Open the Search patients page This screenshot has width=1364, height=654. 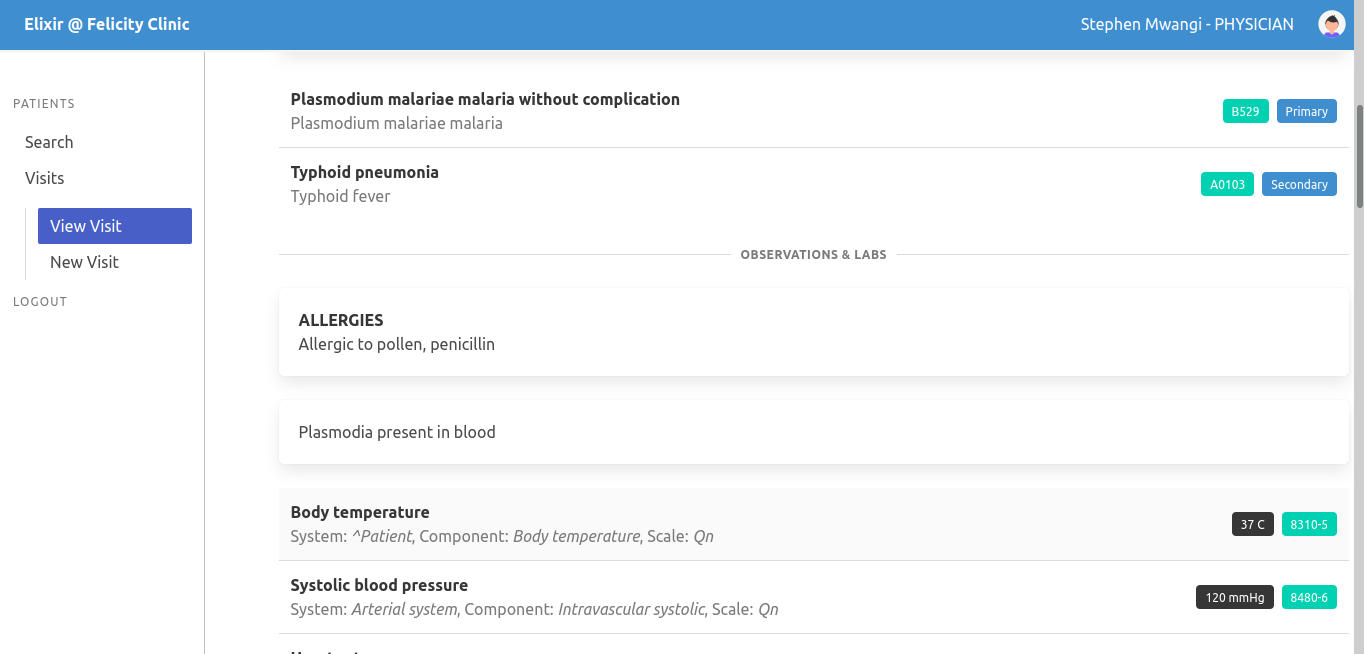click(x=49, y=142)
